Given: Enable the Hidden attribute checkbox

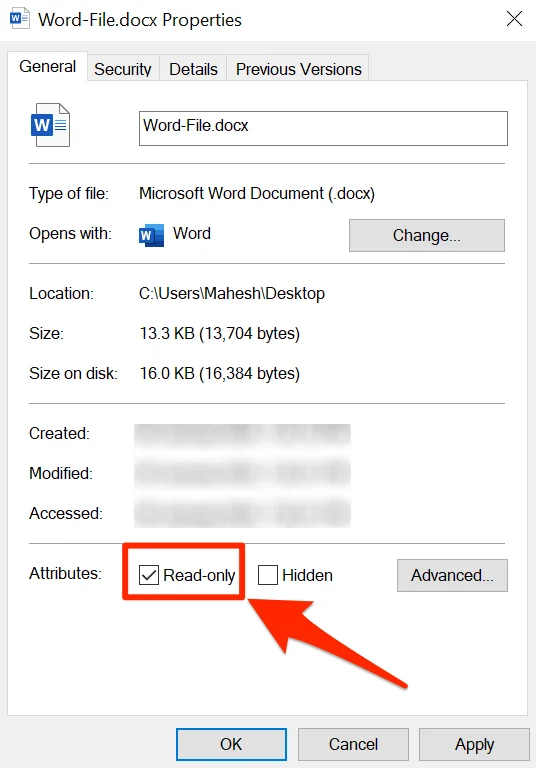Looking at the screenshot, I should (x=268, y=575).
